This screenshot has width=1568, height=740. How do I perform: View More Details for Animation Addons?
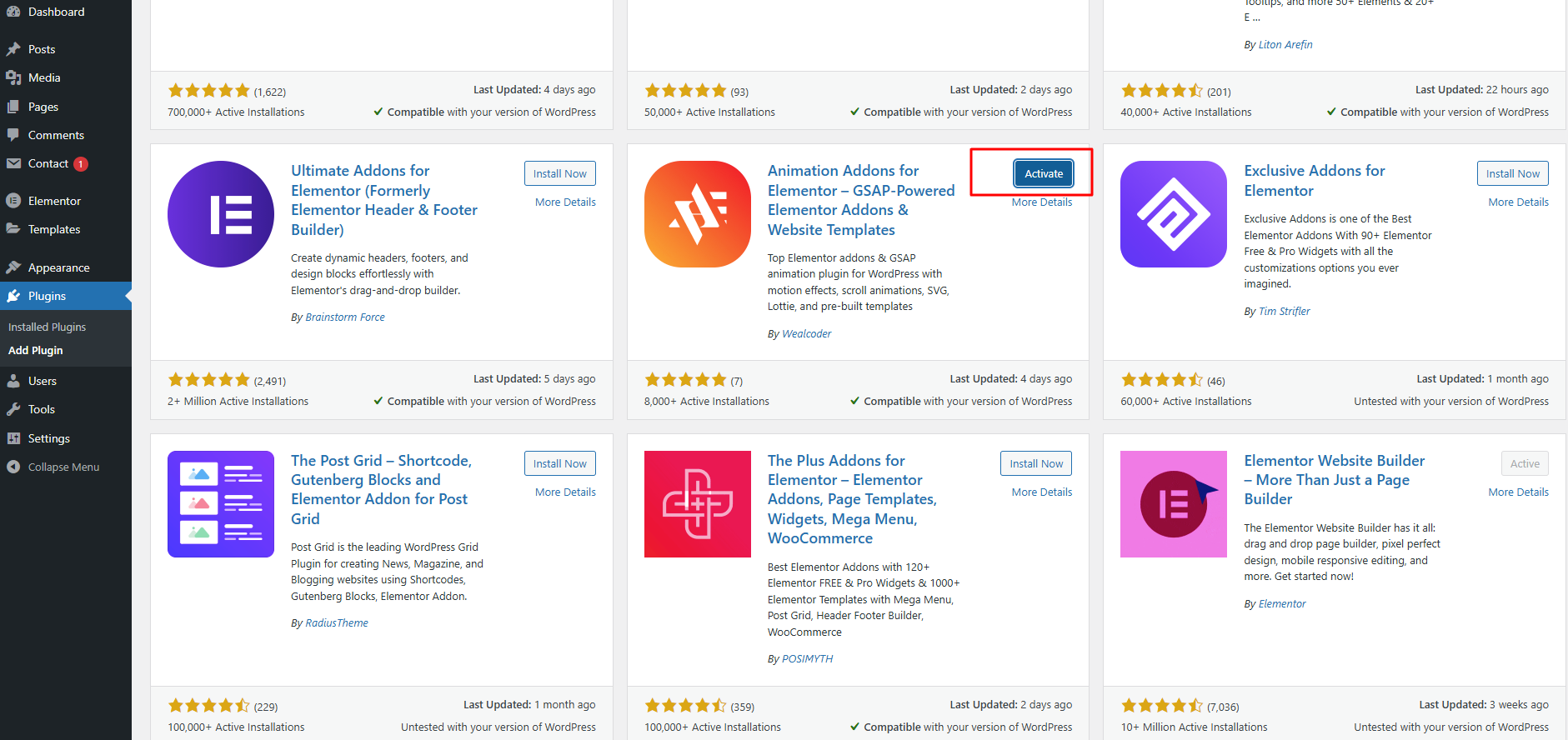pyautogui.click(x=1042, y=202)
